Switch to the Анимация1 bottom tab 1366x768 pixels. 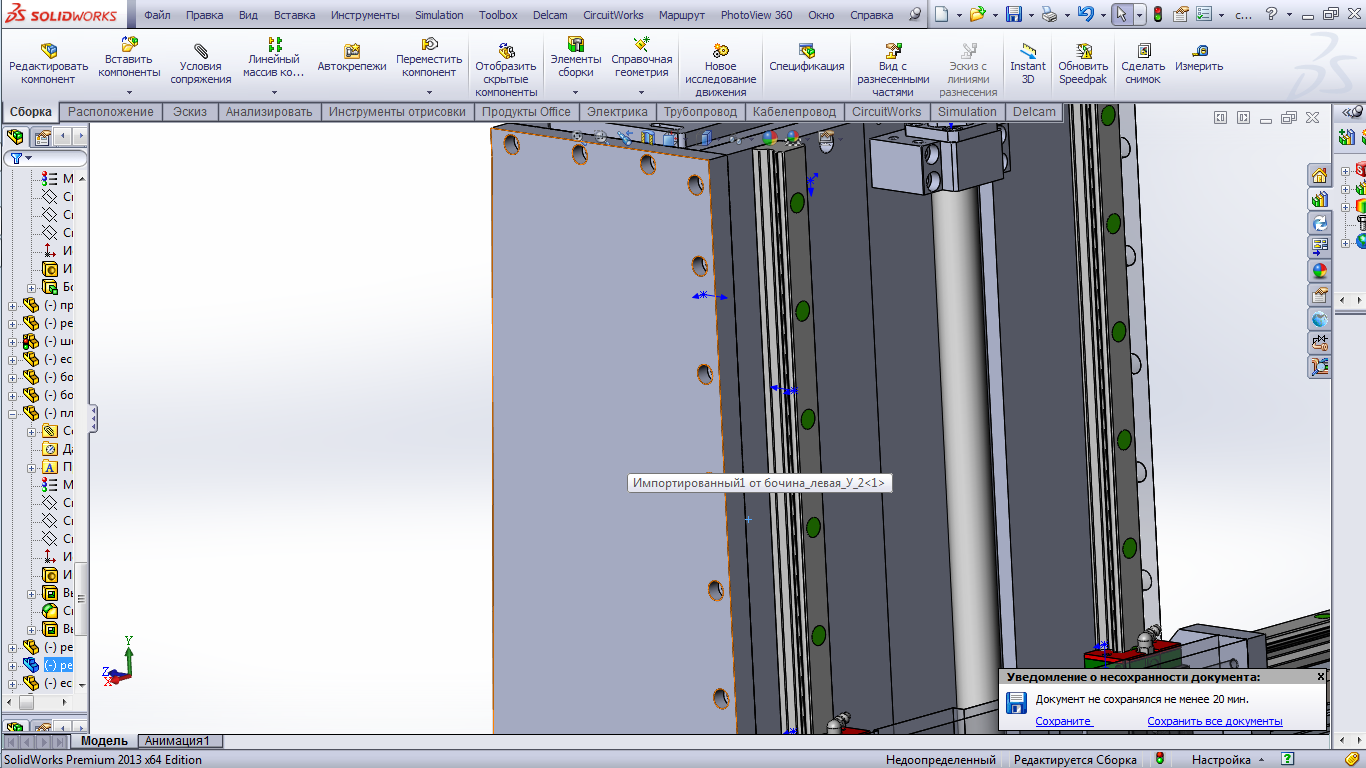(x=178, y=741)
